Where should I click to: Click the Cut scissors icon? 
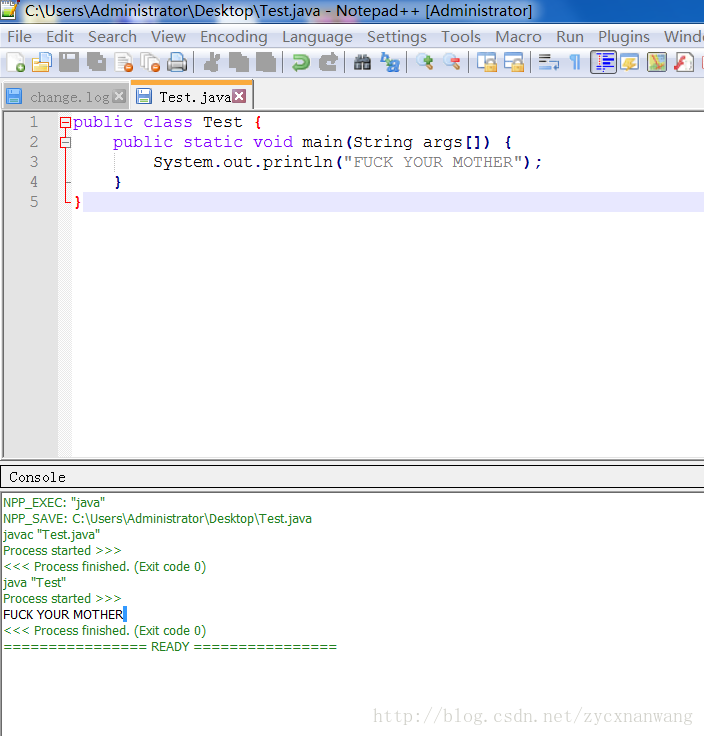(x=212, y=62)
